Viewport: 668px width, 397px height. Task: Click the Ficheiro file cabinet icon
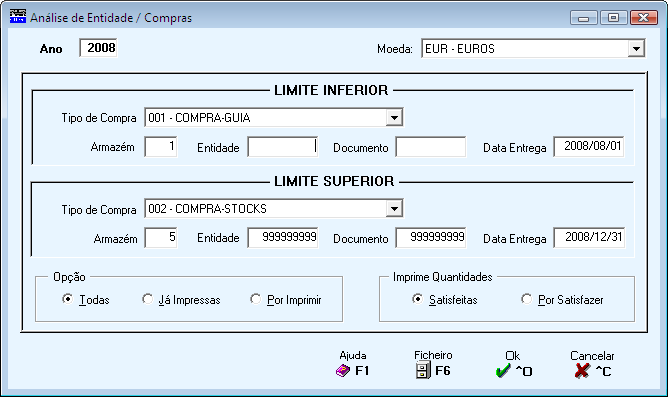pos(423,370)
